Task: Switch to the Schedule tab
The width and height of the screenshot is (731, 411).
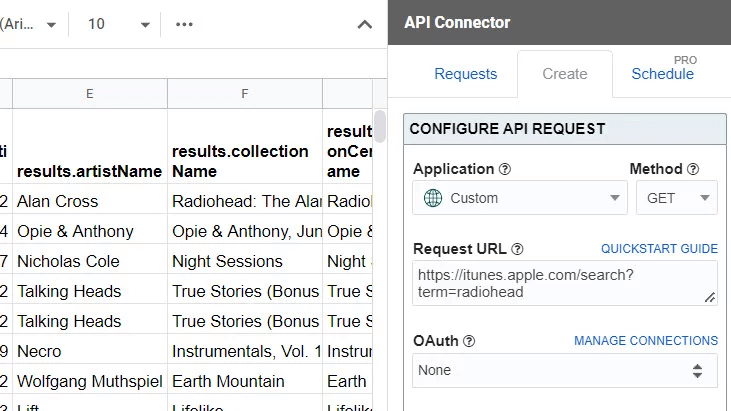Action: [662, 74]
